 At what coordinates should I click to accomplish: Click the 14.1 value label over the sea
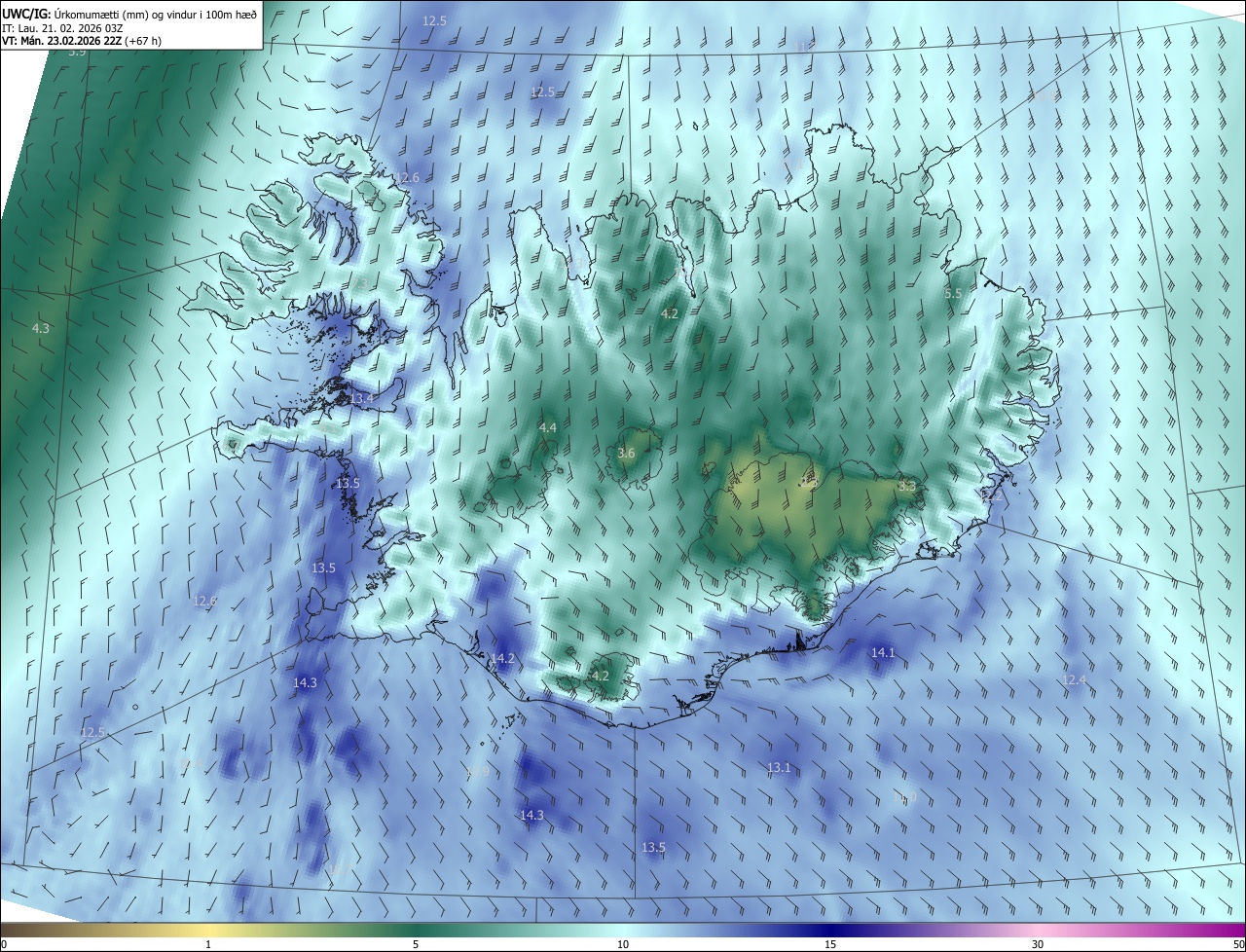[x=883, y=652]
